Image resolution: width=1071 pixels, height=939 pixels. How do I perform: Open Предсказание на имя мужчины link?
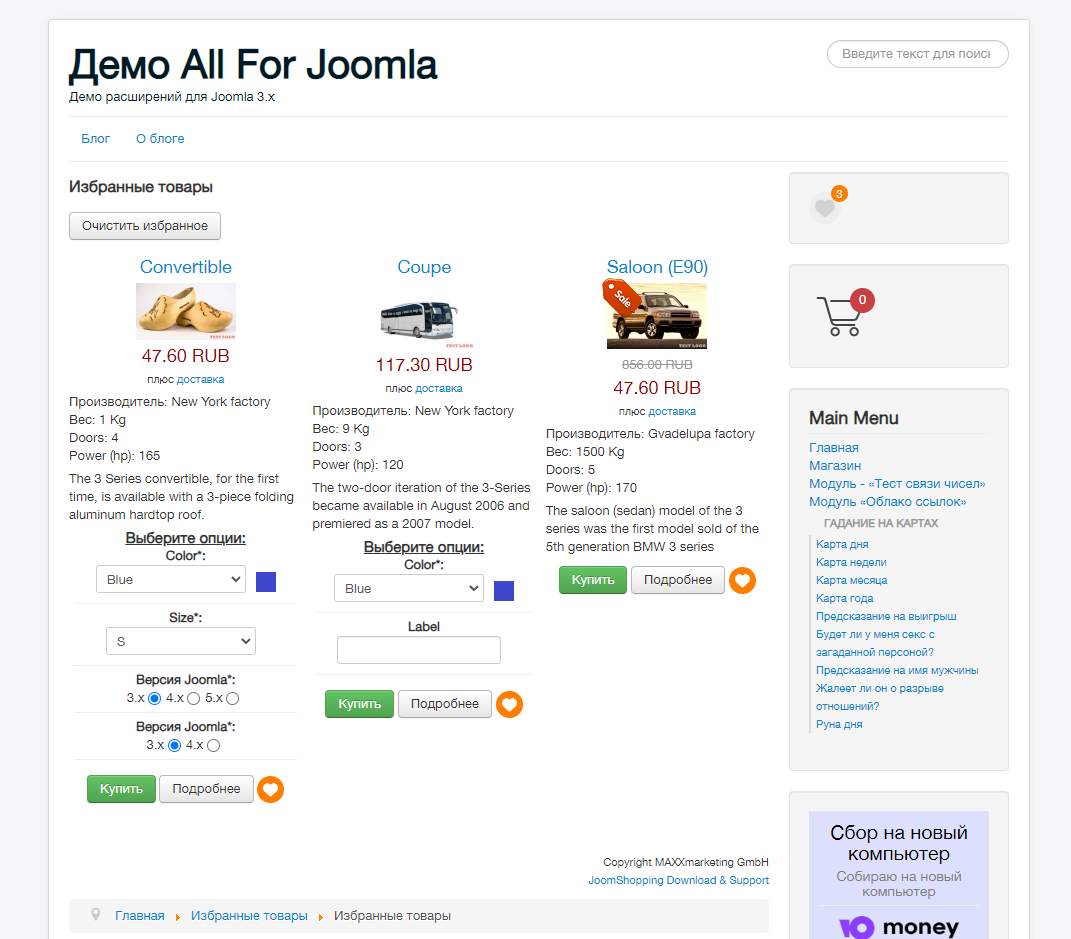click(x=897, y=671)
